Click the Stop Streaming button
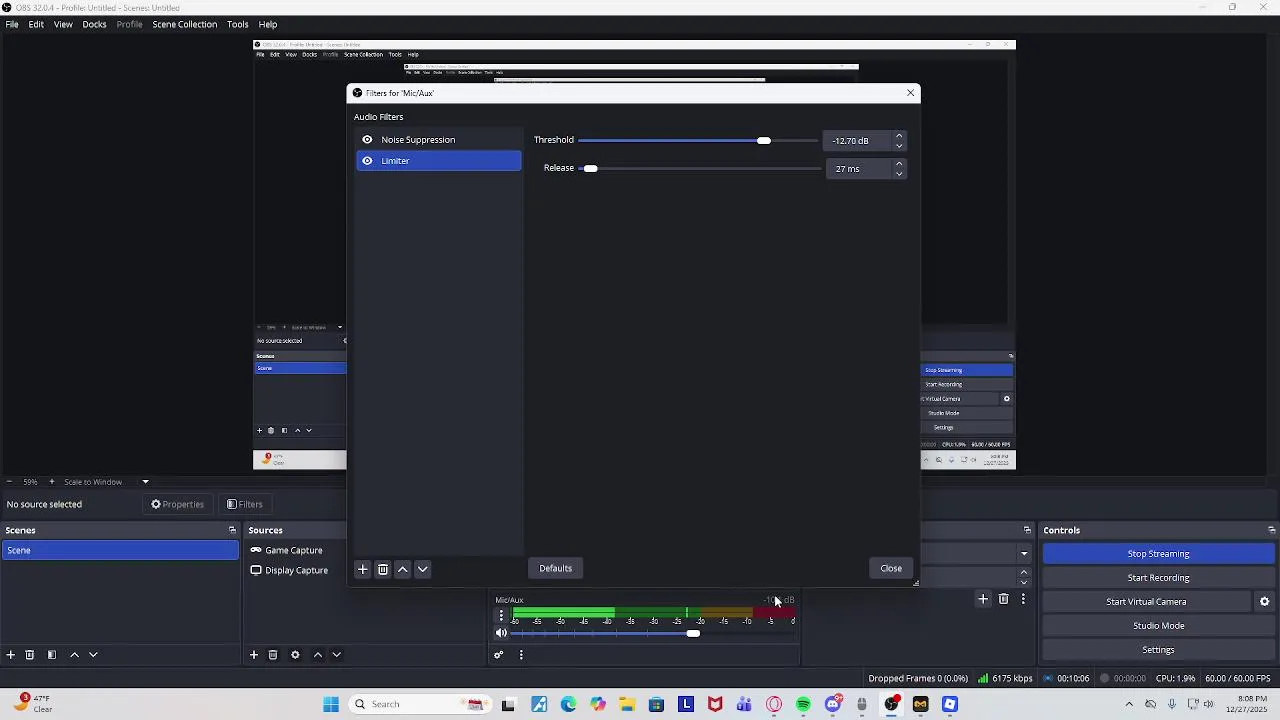Viewport: 1280px width, 720px height. [x=1158, y=554]
